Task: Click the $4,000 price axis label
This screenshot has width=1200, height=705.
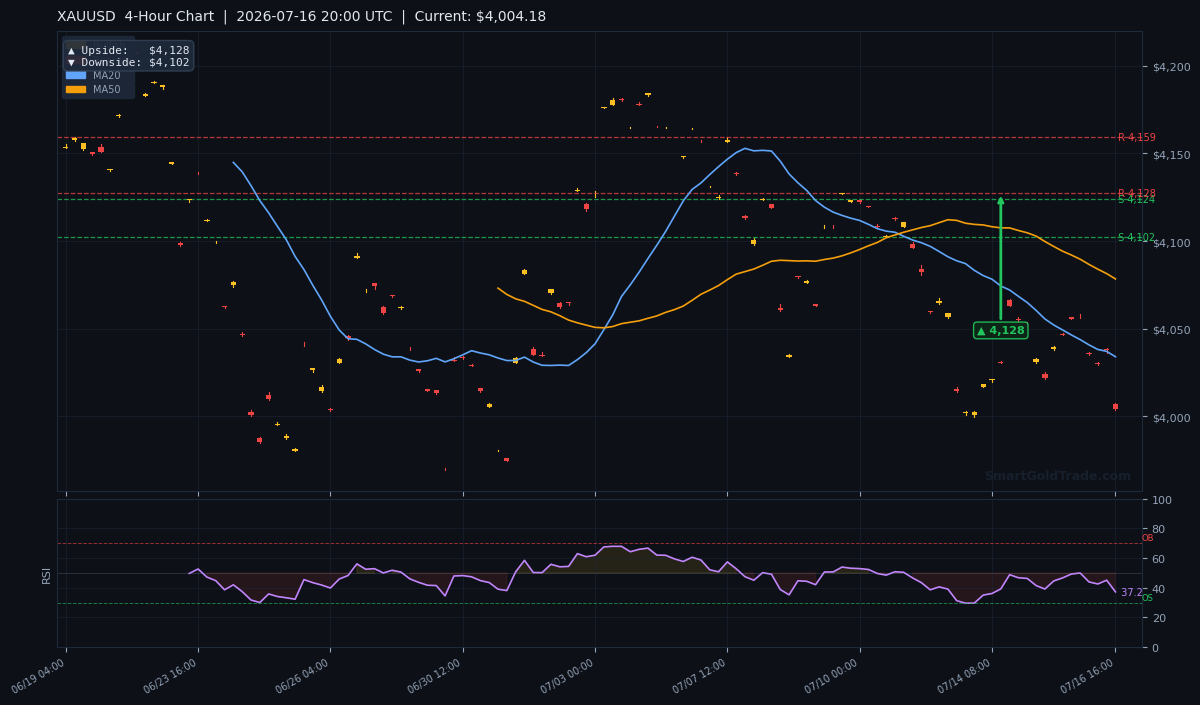Action: click(x=1171, y=418)
